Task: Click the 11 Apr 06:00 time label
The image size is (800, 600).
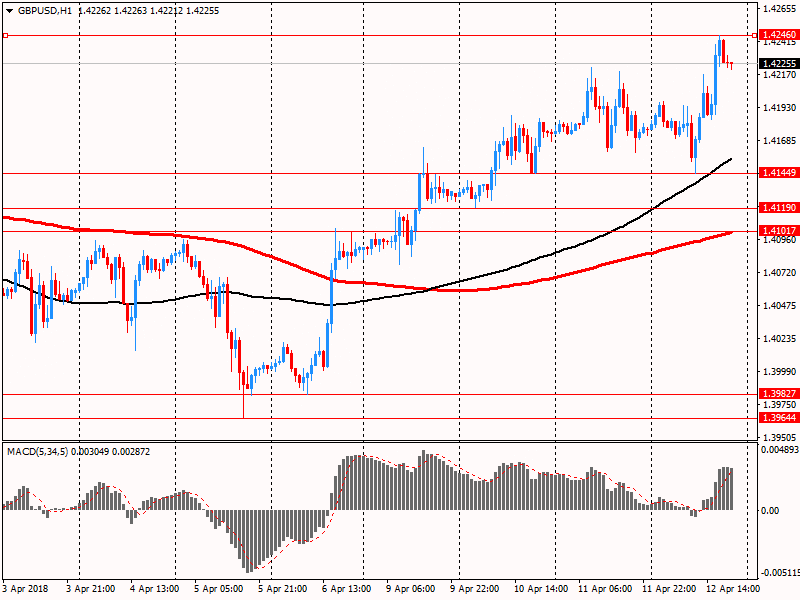Action: click(x=605, y=589)
